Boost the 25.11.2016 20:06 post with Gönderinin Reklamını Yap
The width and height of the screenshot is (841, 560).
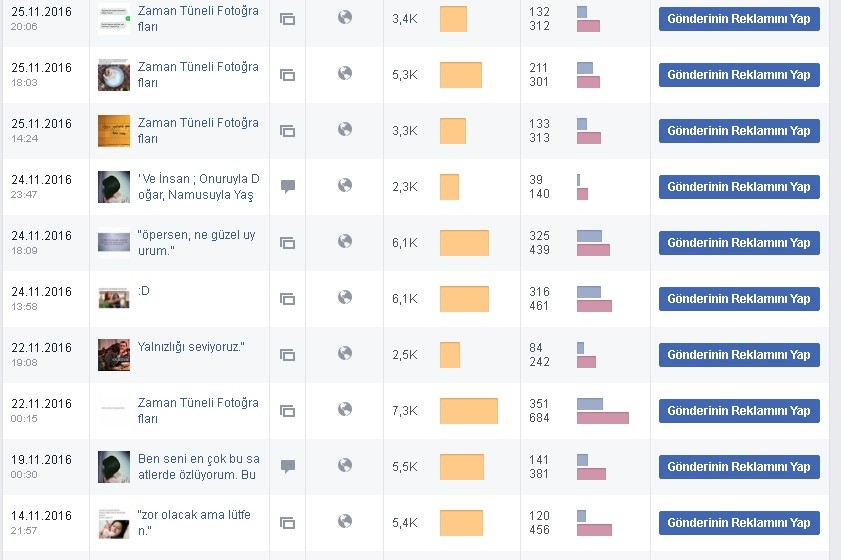coord(739,19)
